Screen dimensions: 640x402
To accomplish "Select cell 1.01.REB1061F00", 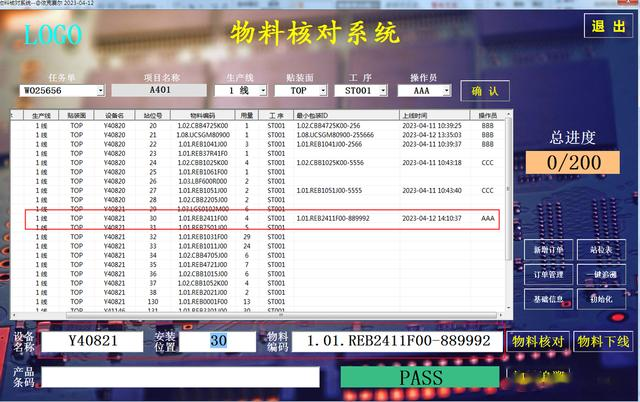I will pos(203,172).
